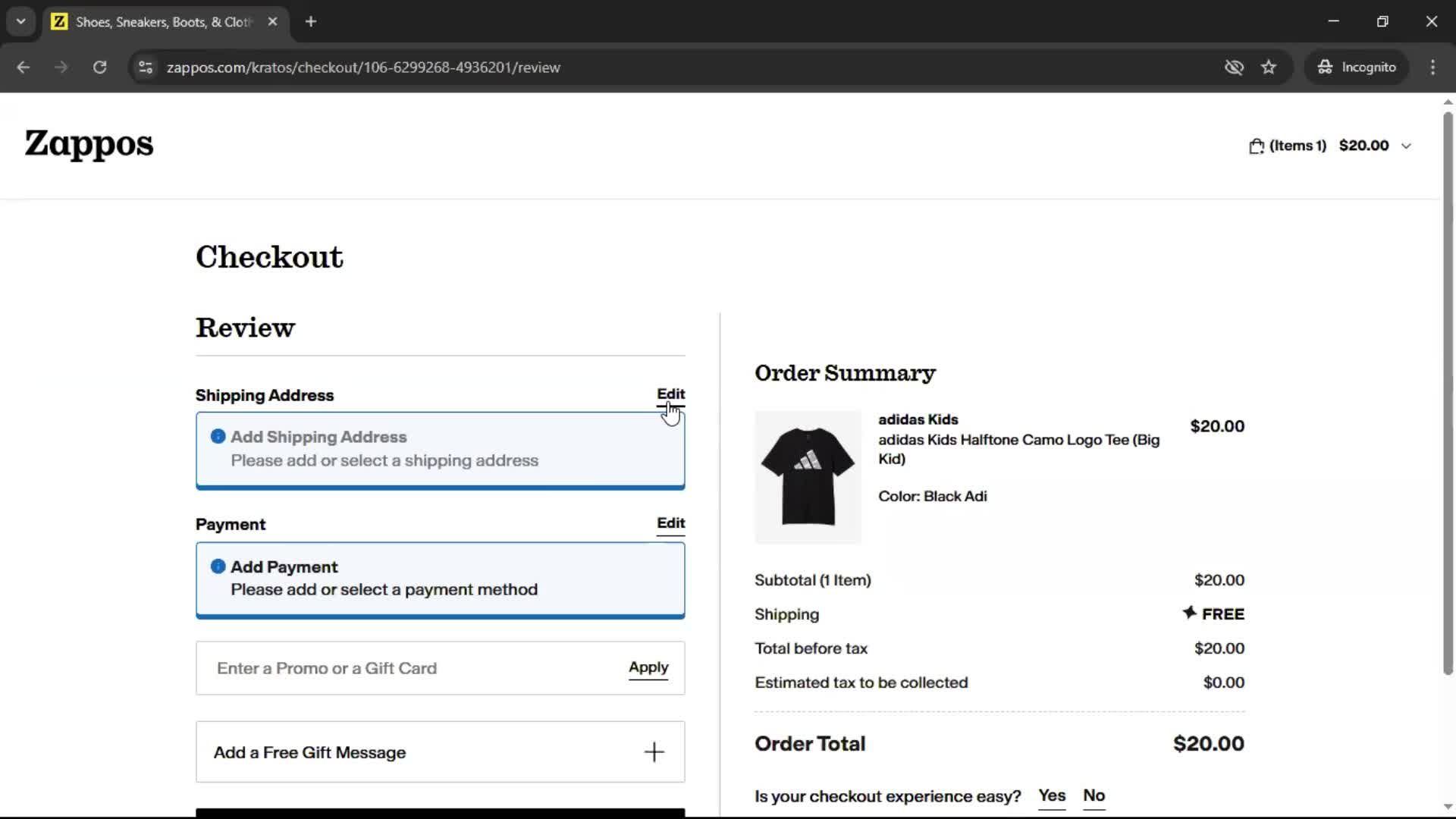
Task: Click the 'Subtotal (1 Item)' label
Action: coord(812,580)
